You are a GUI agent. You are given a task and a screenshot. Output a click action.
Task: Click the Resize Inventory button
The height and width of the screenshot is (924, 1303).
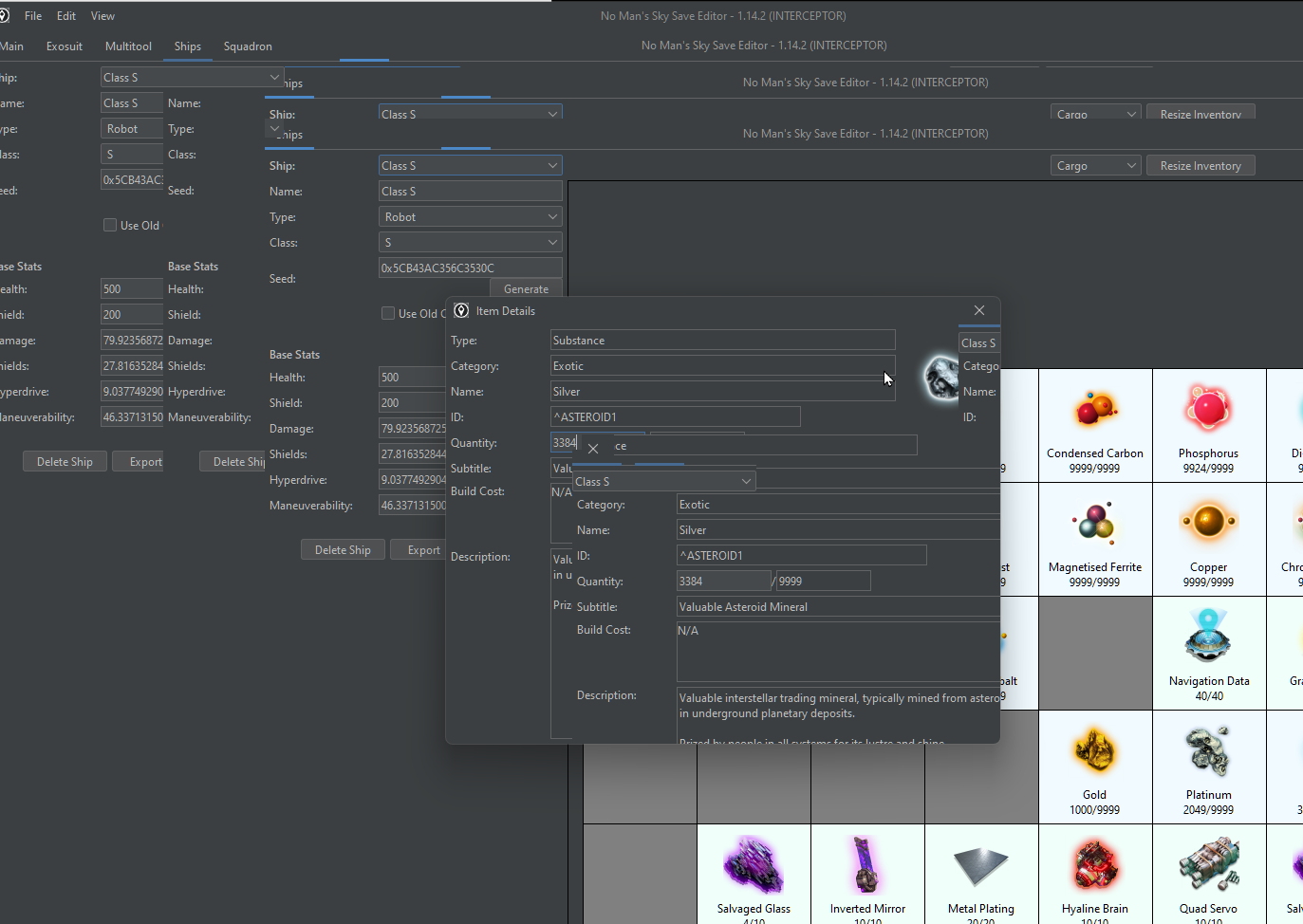coord(1201,165)
